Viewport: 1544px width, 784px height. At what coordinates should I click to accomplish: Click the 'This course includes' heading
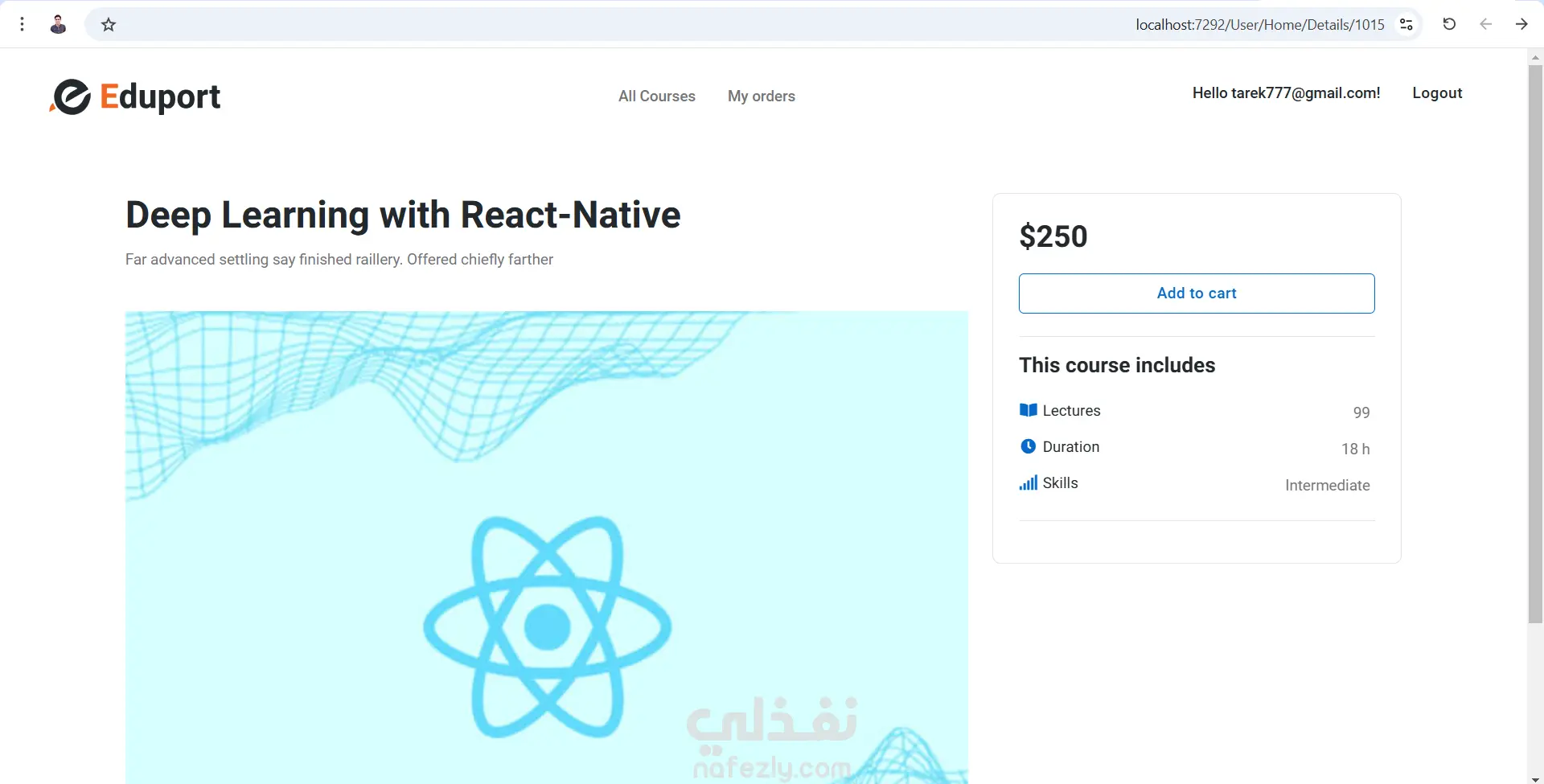(x=1117, y=365)
